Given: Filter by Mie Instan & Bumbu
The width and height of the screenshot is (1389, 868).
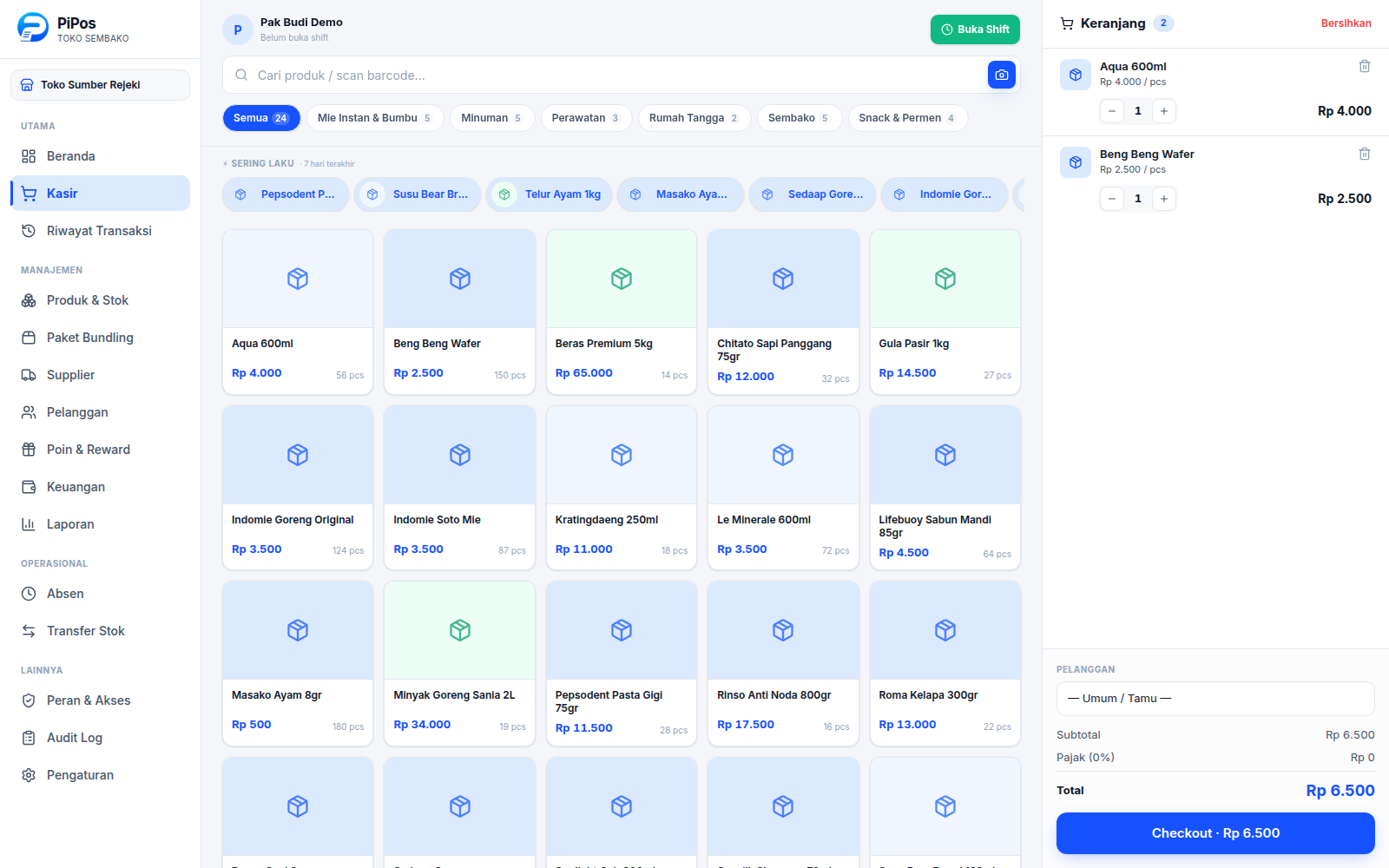Looking at the screenshot, I should (375, 118).
